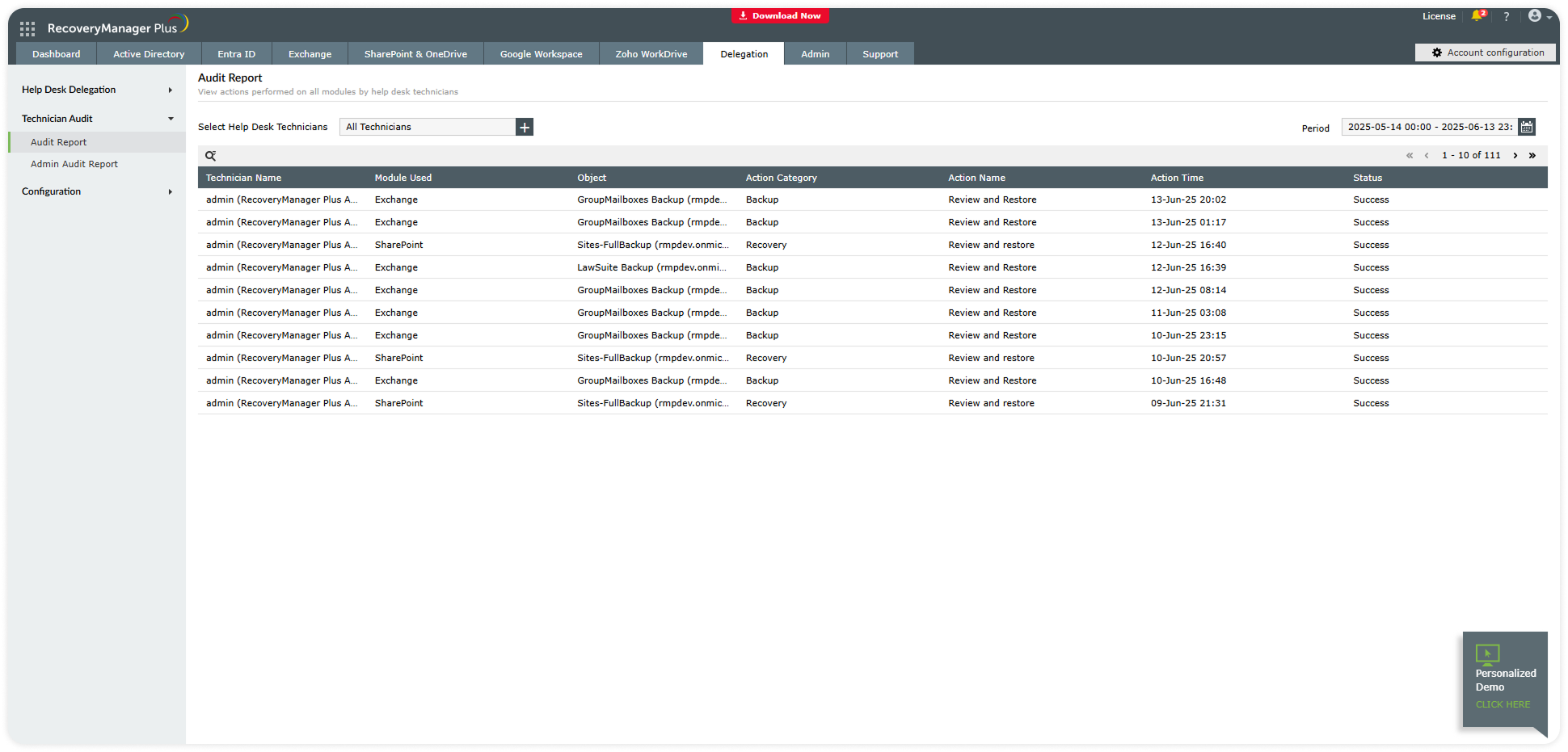Viewport: 1568px width, 752px height.
Task: Expand the Configuration sidebar section
Action: click(x=97, y=191)
